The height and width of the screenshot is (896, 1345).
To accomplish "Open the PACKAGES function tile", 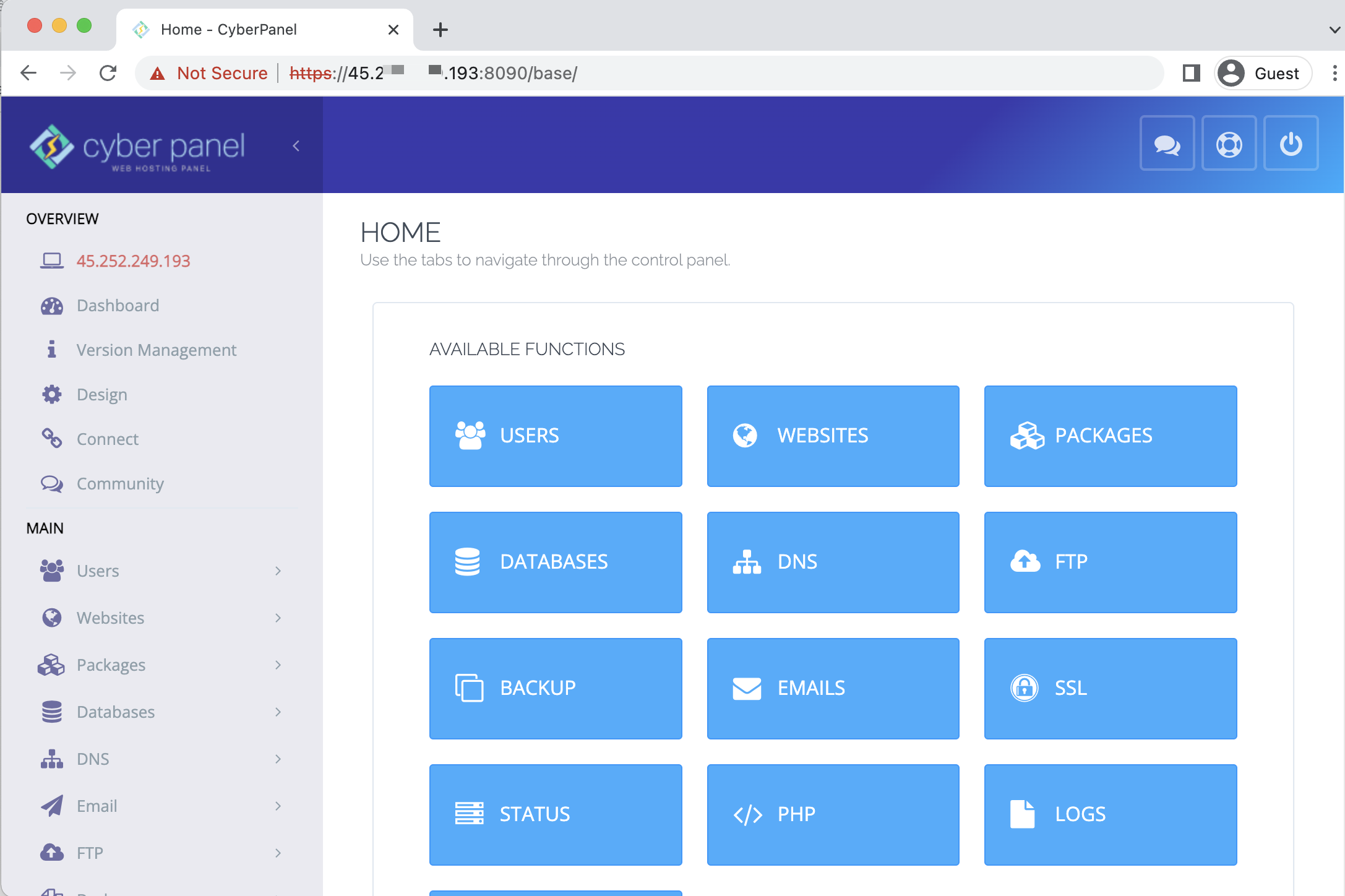I will tap(1111, 436).
